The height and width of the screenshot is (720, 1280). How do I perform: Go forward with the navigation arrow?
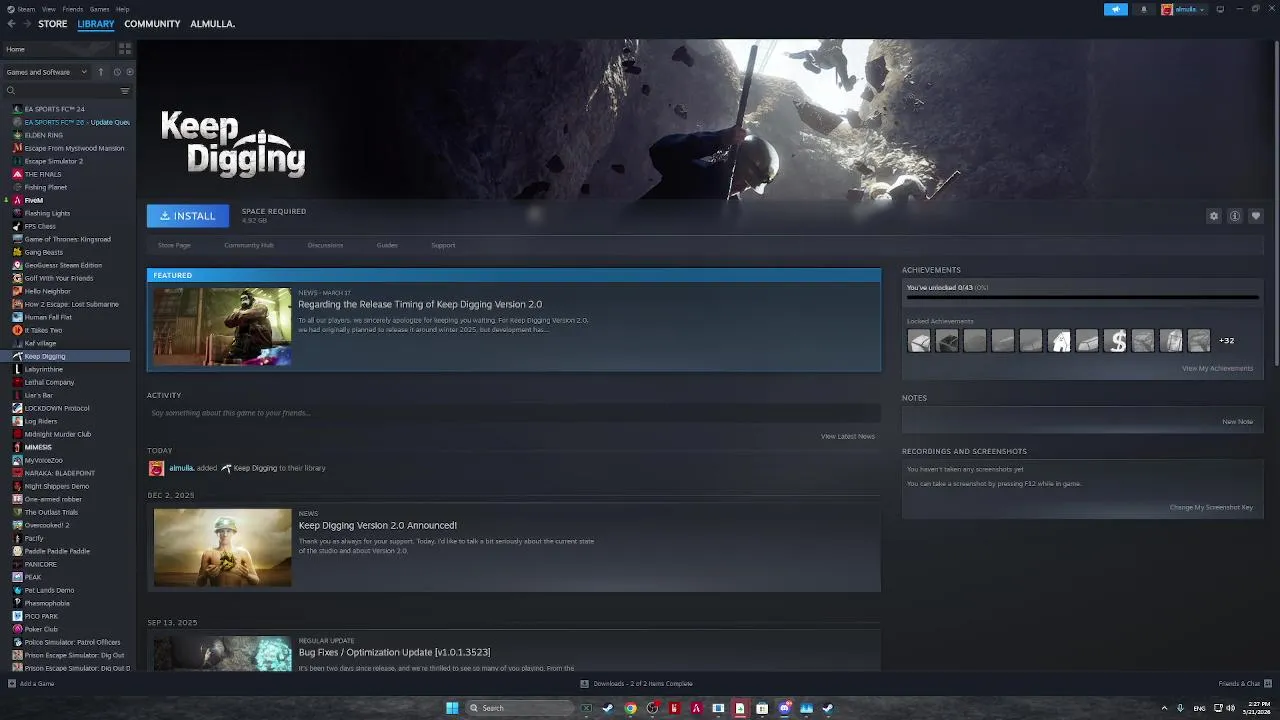pos(26,24)
